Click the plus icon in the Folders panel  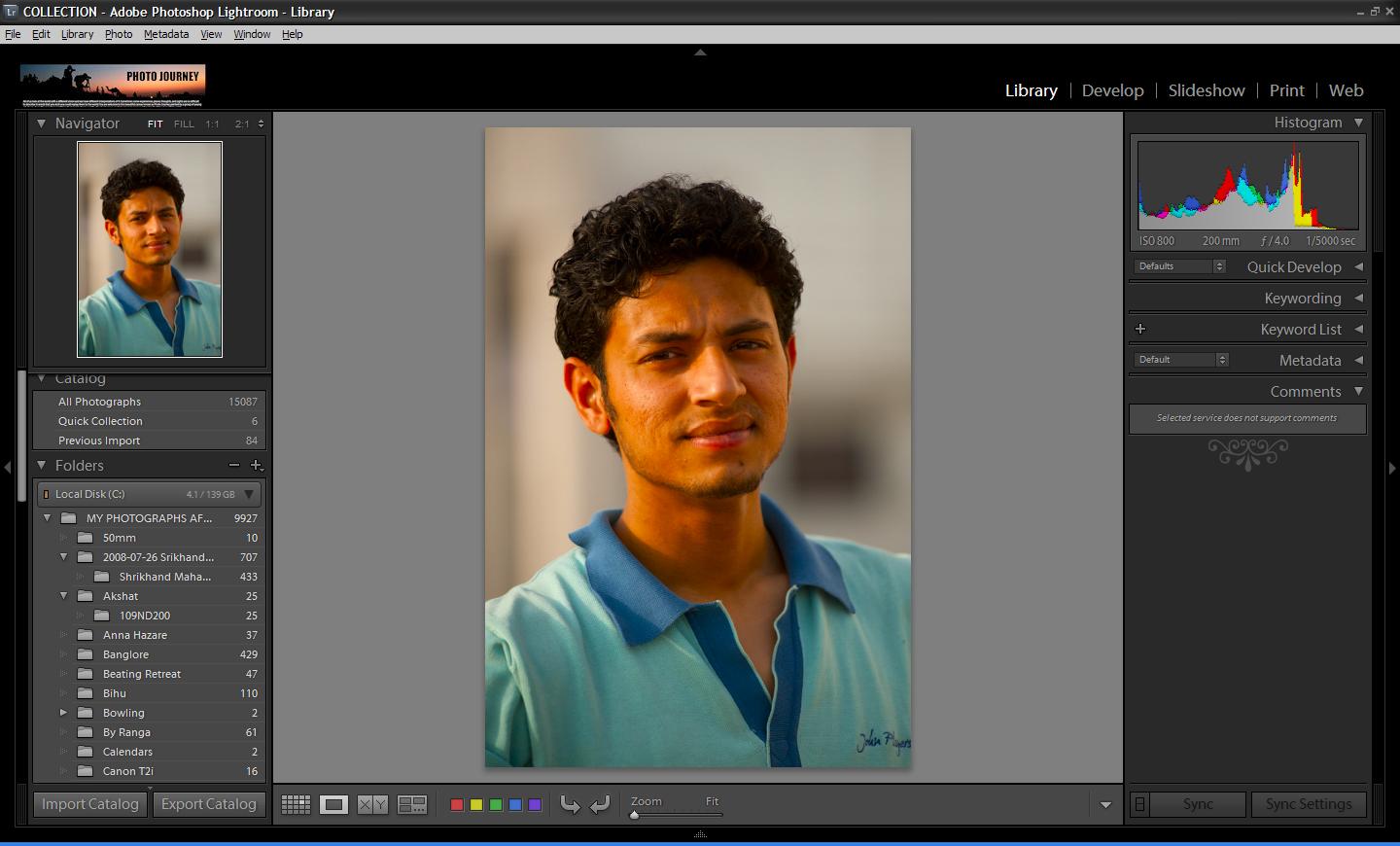tap(258, 465)
